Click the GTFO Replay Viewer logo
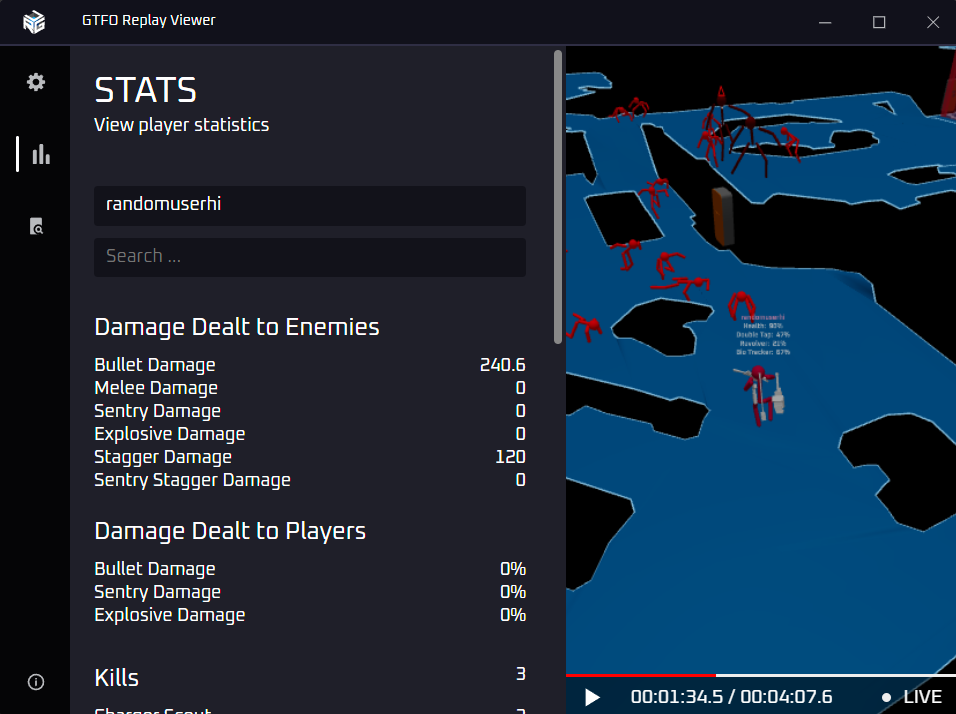Viewport: 956px width, 714px height. (34, 22)
